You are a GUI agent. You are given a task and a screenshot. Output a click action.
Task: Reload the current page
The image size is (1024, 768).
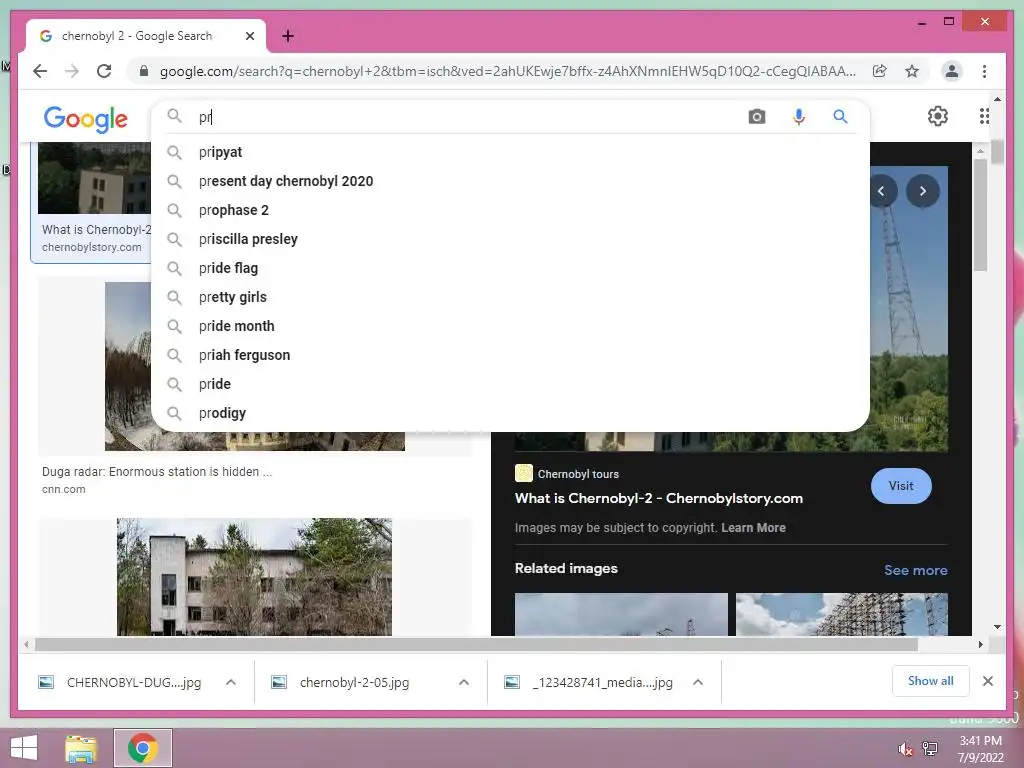click(104, 71)
